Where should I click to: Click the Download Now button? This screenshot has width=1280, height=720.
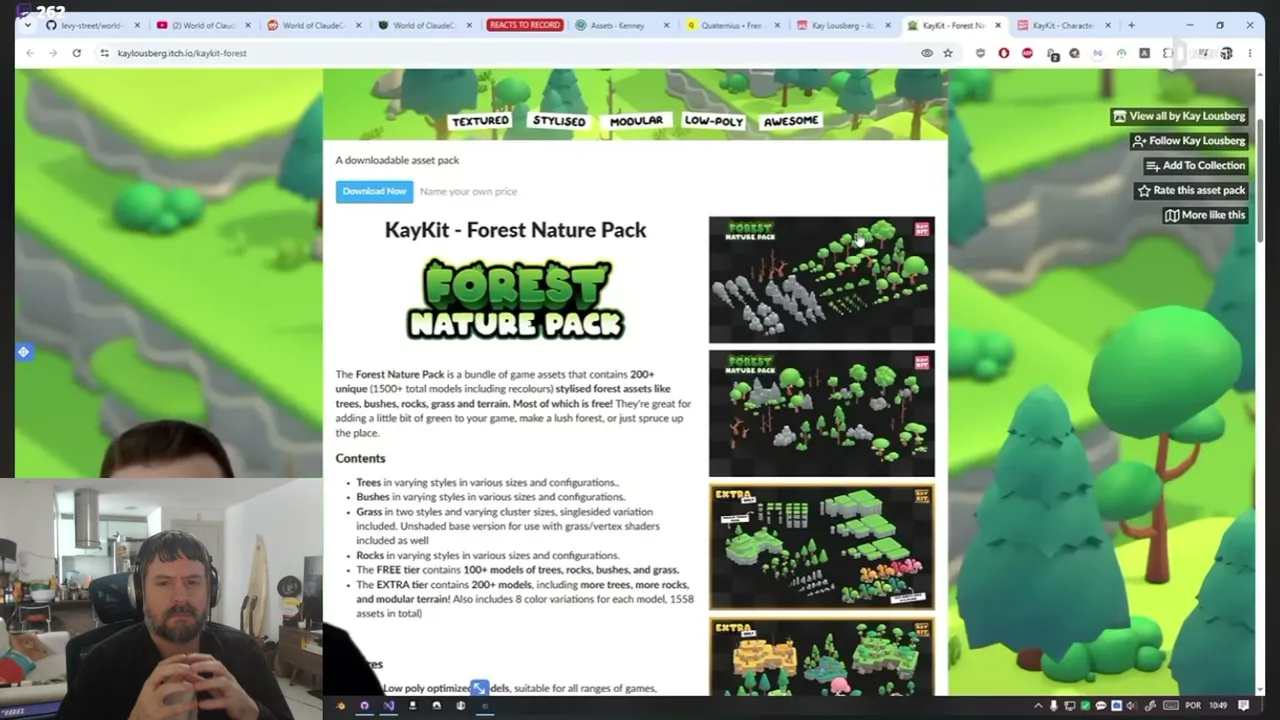374,191
